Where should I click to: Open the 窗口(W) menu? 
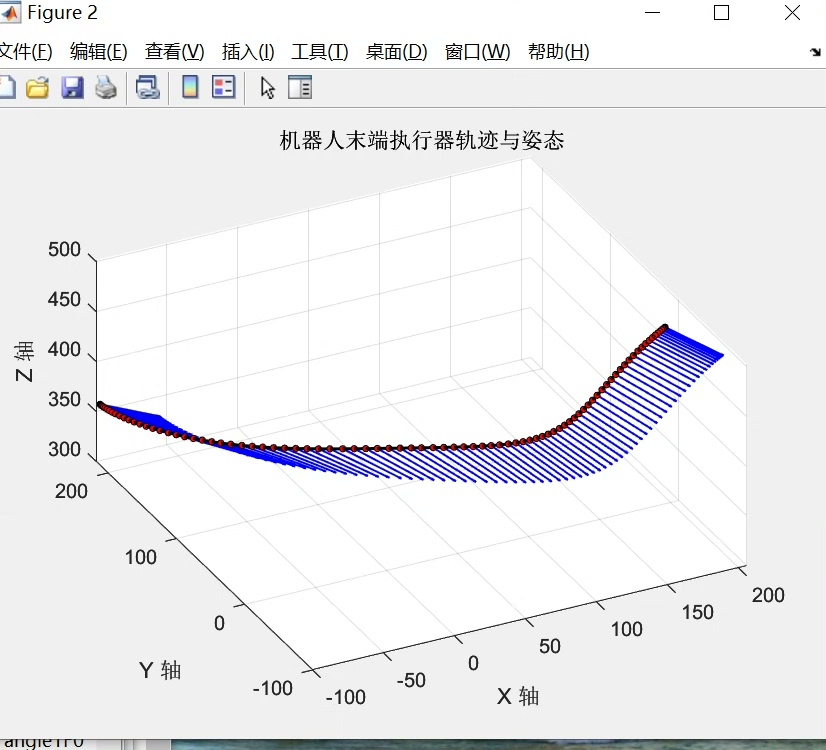(477, 52)
